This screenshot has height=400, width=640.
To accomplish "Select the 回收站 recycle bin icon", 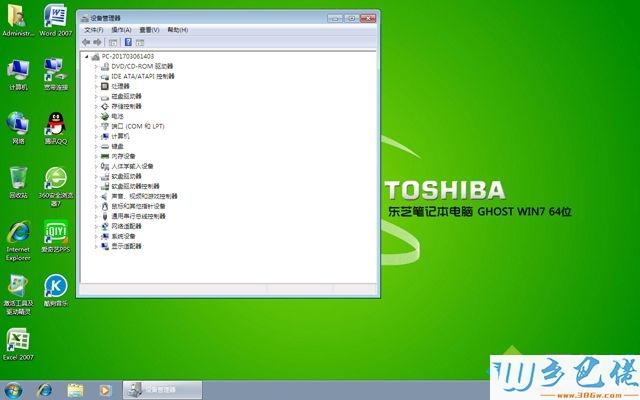I will (18, 182).
